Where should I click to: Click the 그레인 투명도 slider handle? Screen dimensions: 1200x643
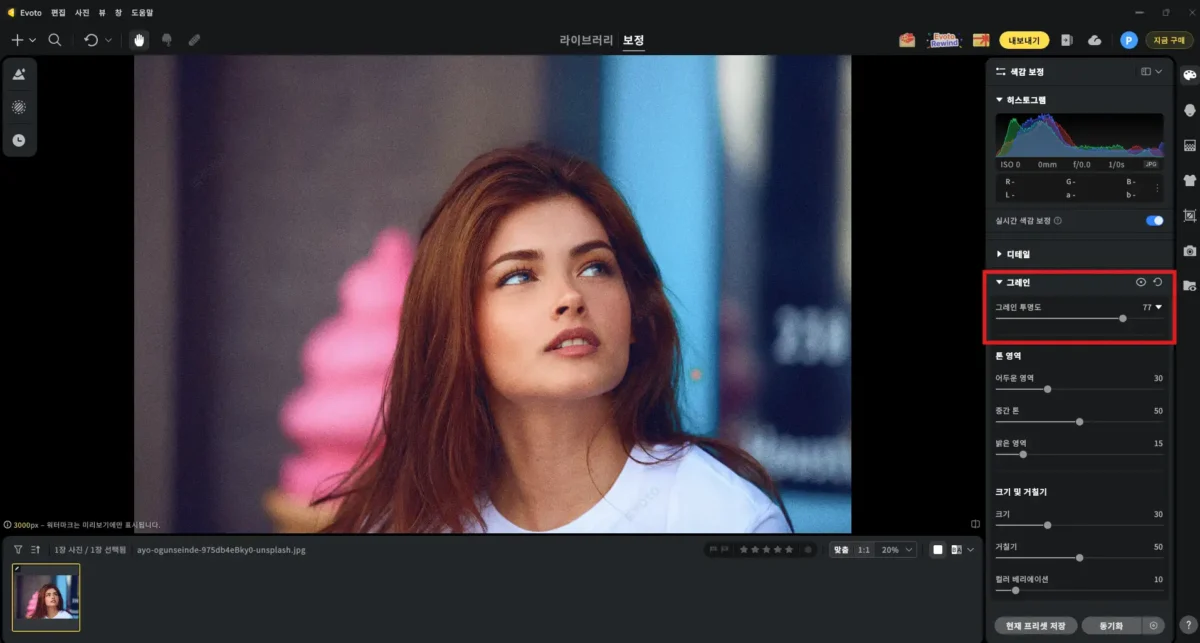[1123, 318]
